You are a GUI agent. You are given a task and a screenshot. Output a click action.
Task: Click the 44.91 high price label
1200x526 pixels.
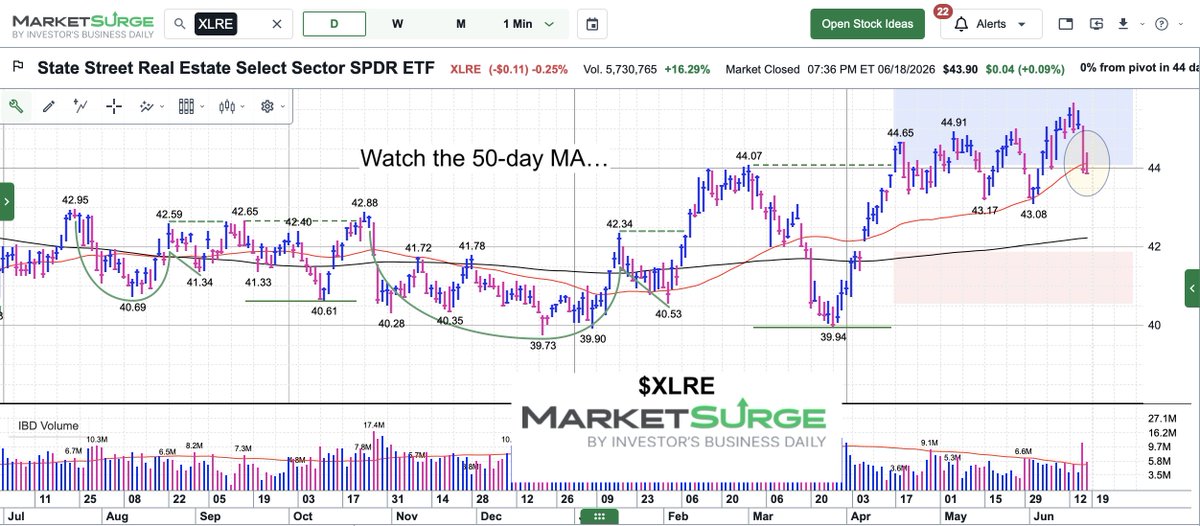[955, 123]
